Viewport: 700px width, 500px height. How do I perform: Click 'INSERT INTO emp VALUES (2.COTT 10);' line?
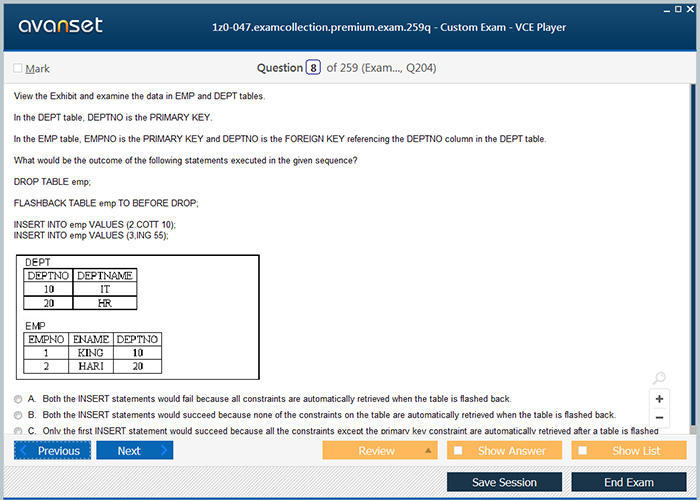(95, 225)
